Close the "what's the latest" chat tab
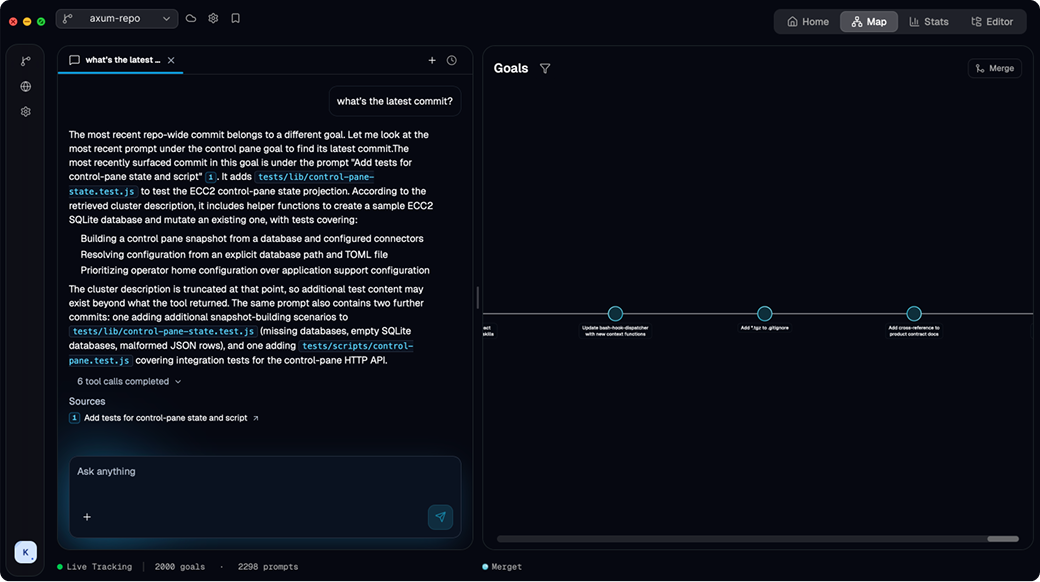The width and height of the screenshot is (1040, 582). 171,60
